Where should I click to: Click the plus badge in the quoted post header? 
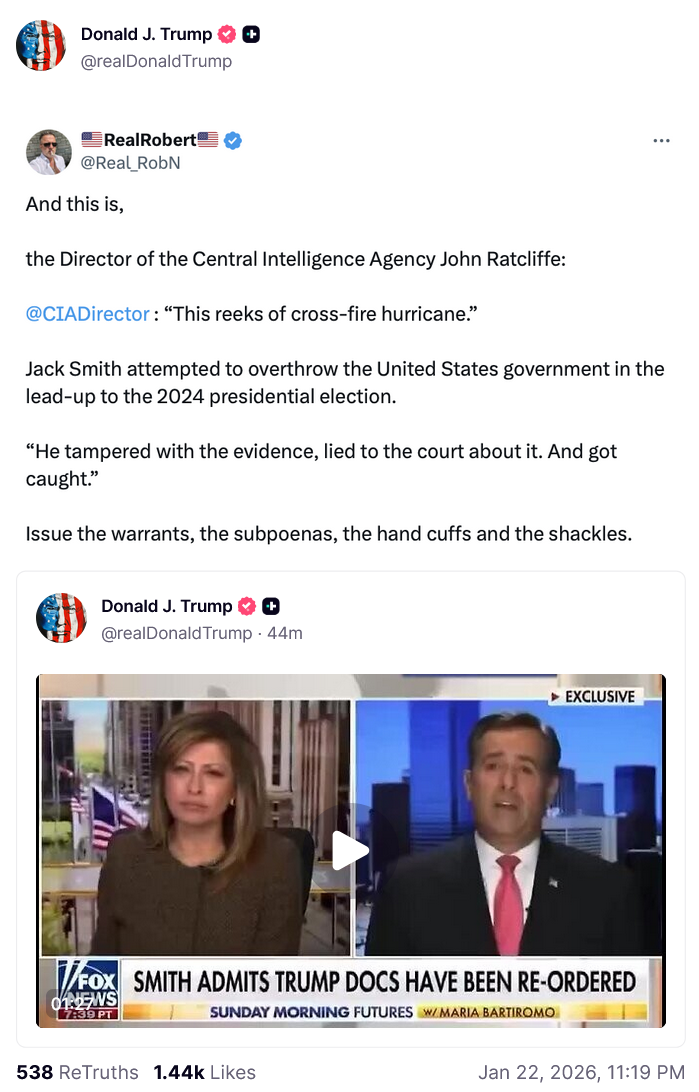click(x=271, y=606)
